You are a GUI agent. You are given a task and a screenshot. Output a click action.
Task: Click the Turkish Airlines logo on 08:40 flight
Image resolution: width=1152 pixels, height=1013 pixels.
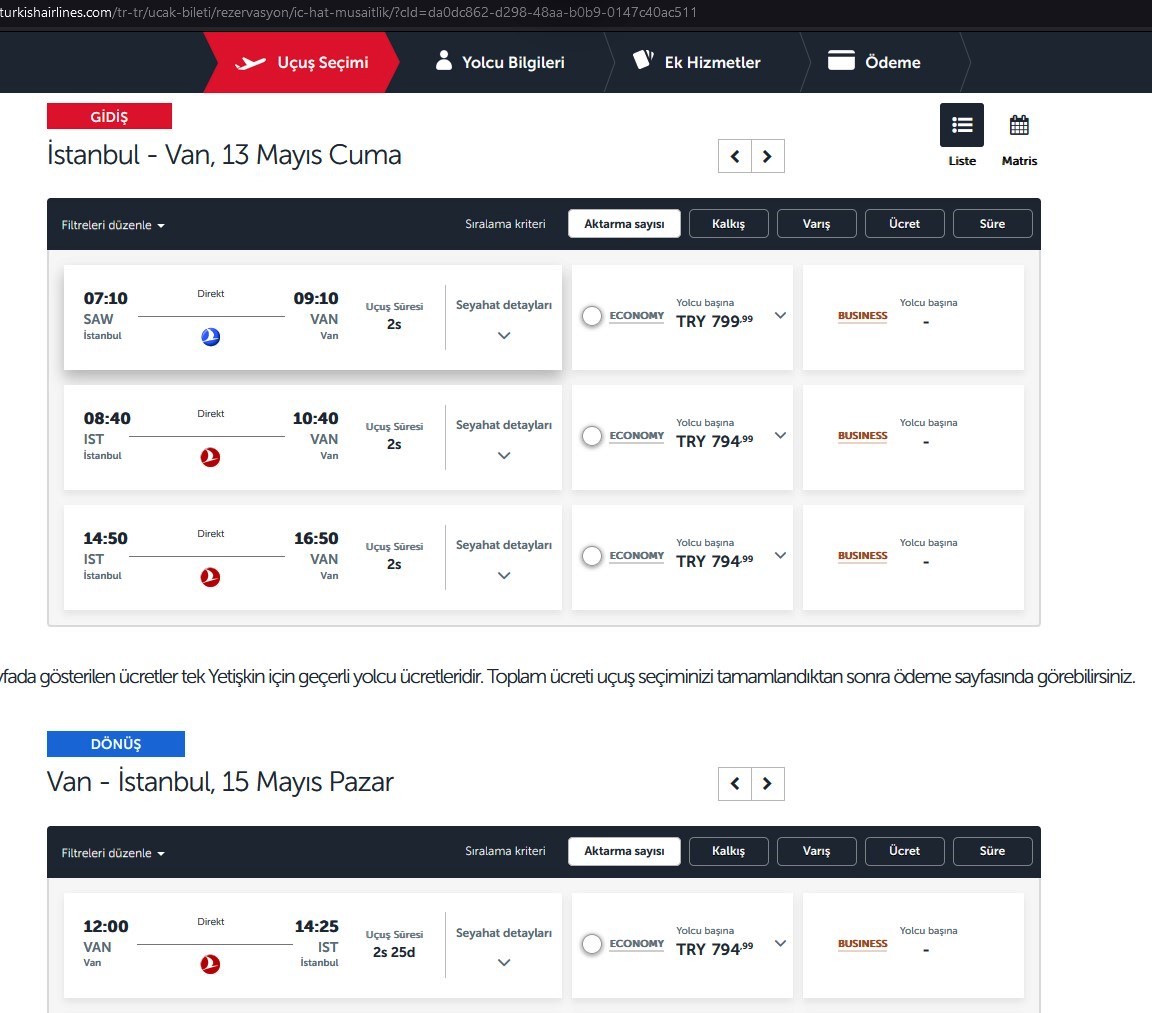211,457
